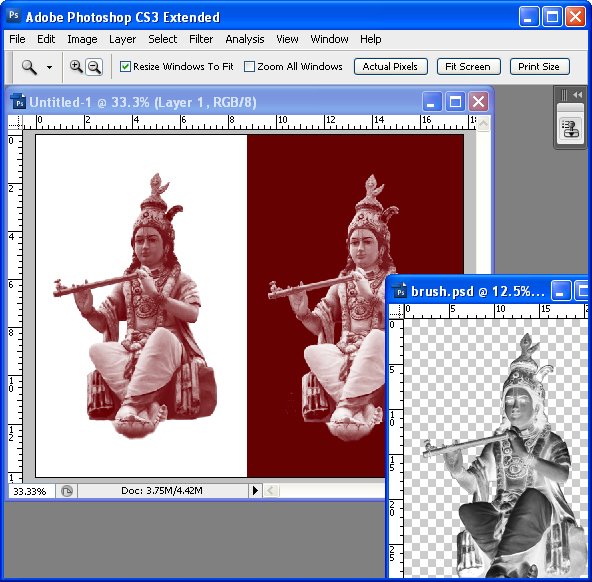Click the Doc: 3.75M/4.42M status text
Image resolution: width=592 pixels, height=582 pixels.
(x=162, y=491)
